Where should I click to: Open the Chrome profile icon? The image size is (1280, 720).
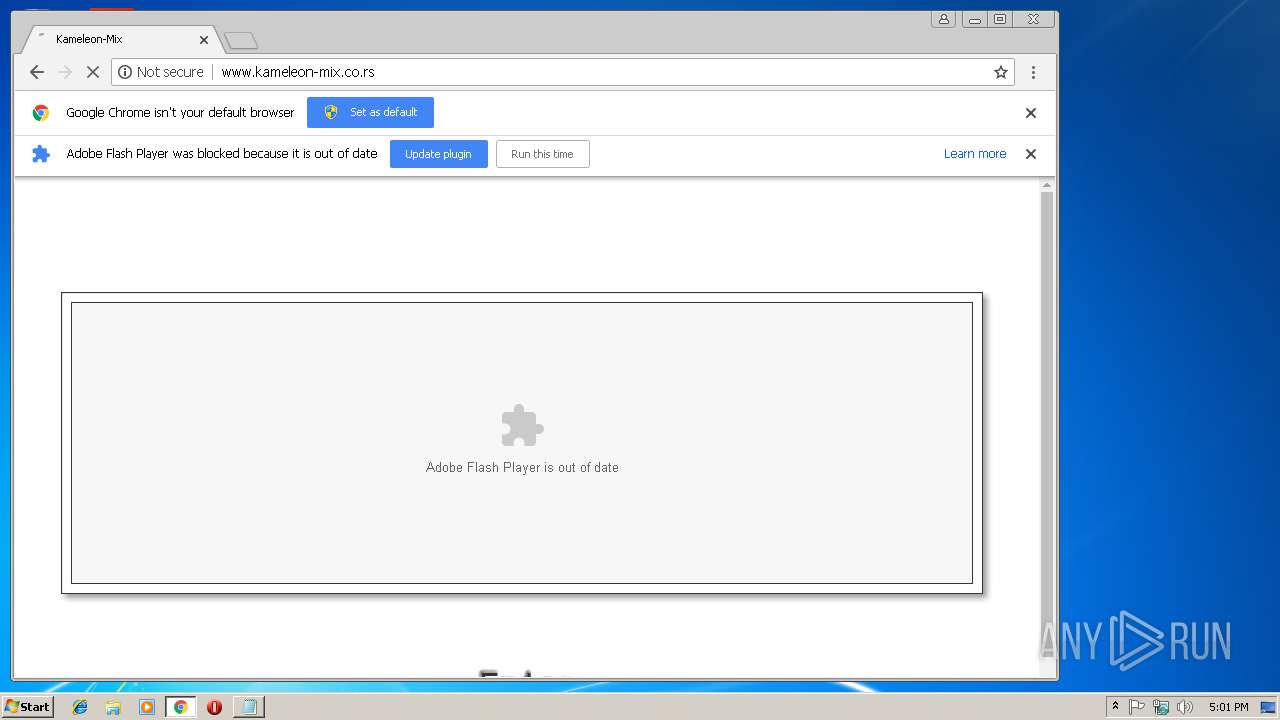tap(943, 19)
